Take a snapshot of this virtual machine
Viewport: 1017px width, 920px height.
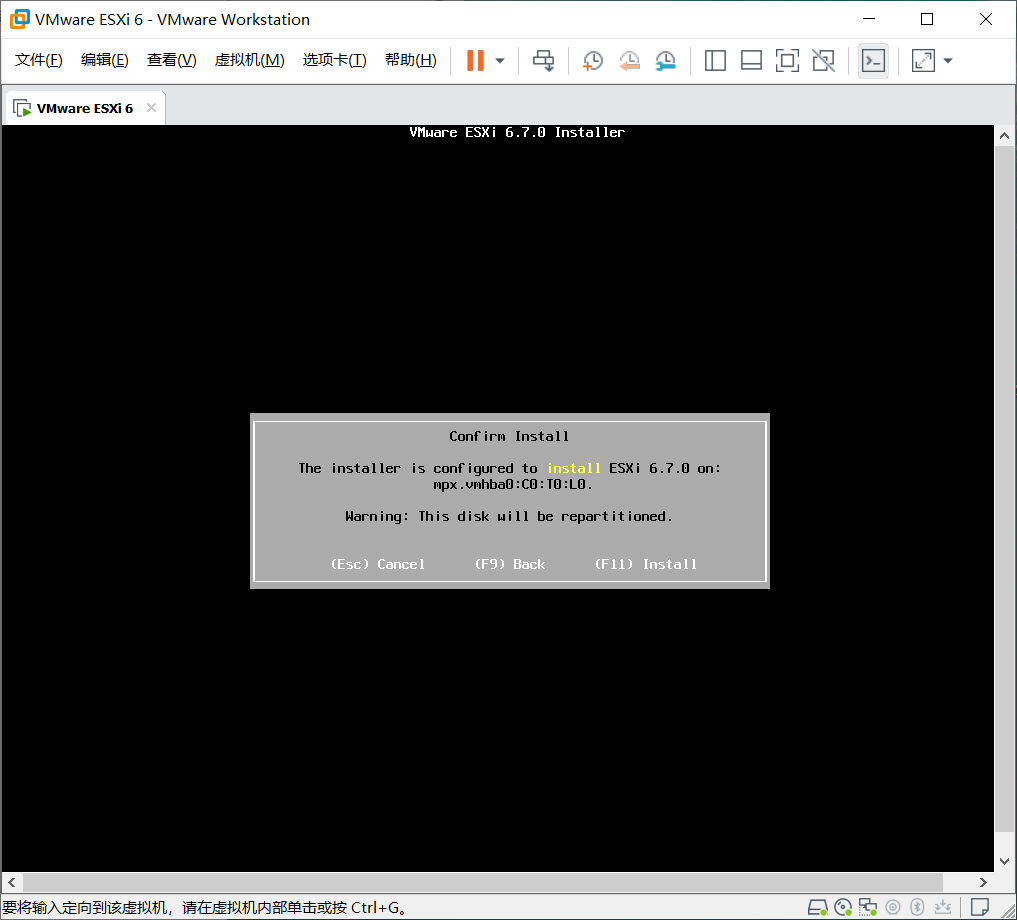click(593, 61)
